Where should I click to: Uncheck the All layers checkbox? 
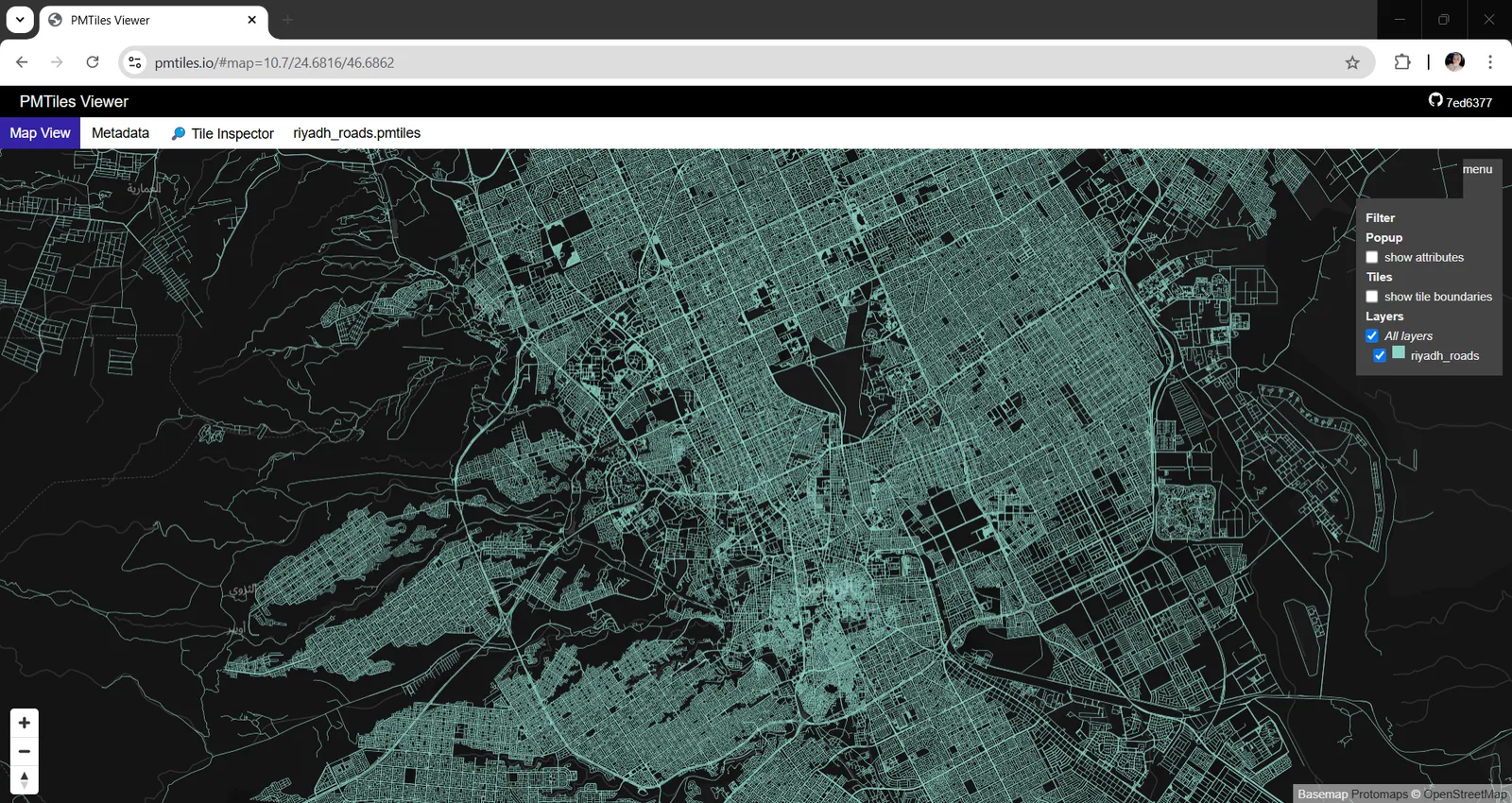(1372, 336)
